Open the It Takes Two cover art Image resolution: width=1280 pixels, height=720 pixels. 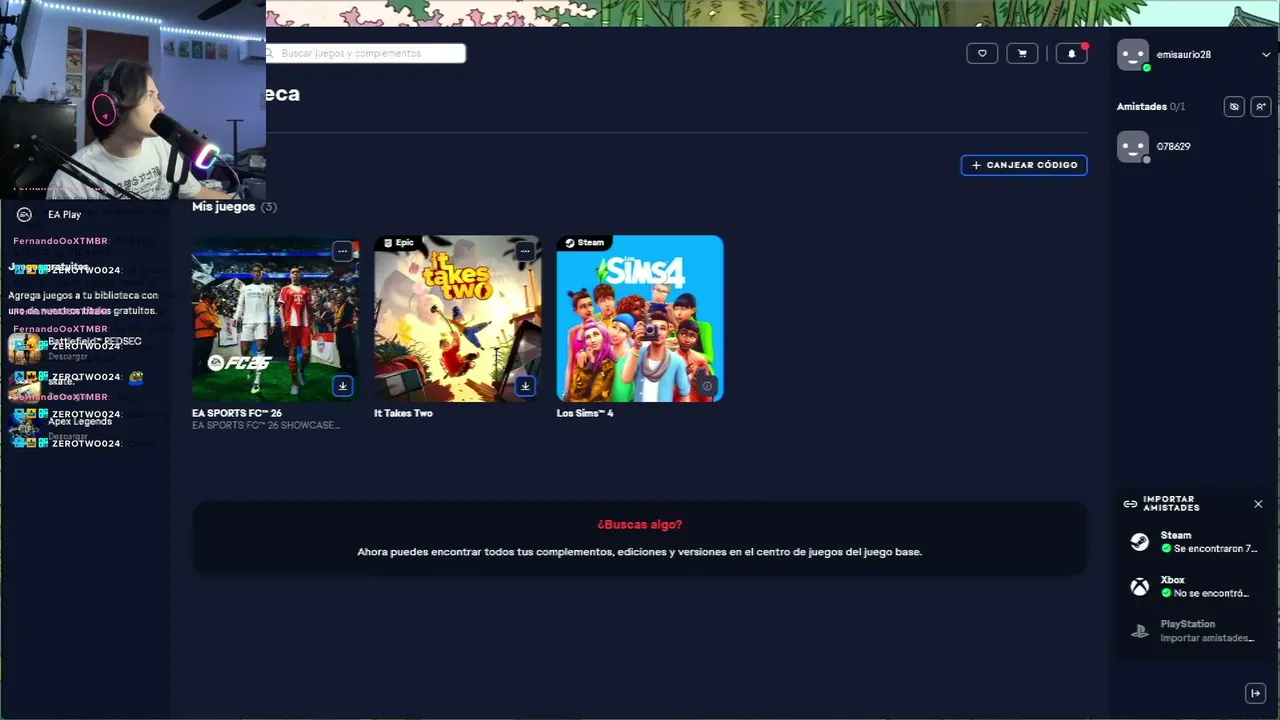tap(458, 319)
